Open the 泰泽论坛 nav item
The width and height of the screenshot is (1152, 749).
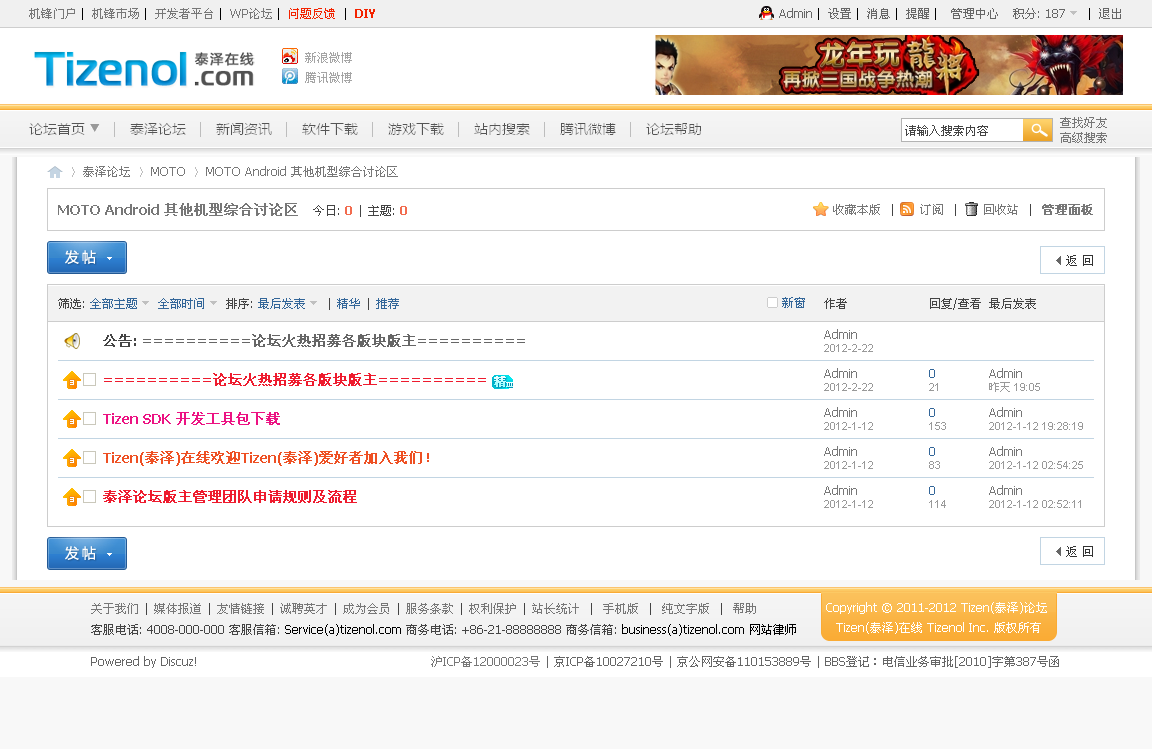point(158,129)
